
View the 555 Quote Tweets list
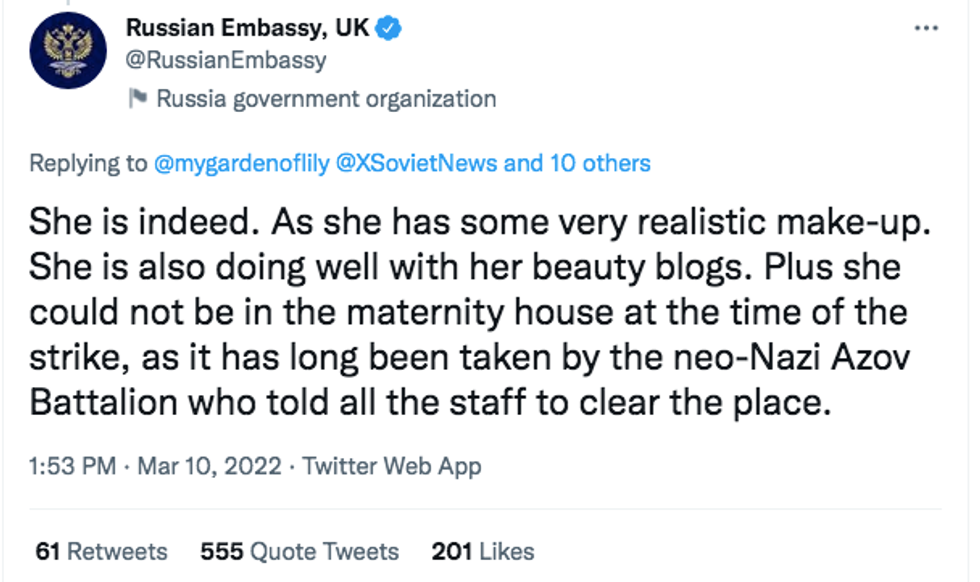pyautogui.click(x=299, y=551)
